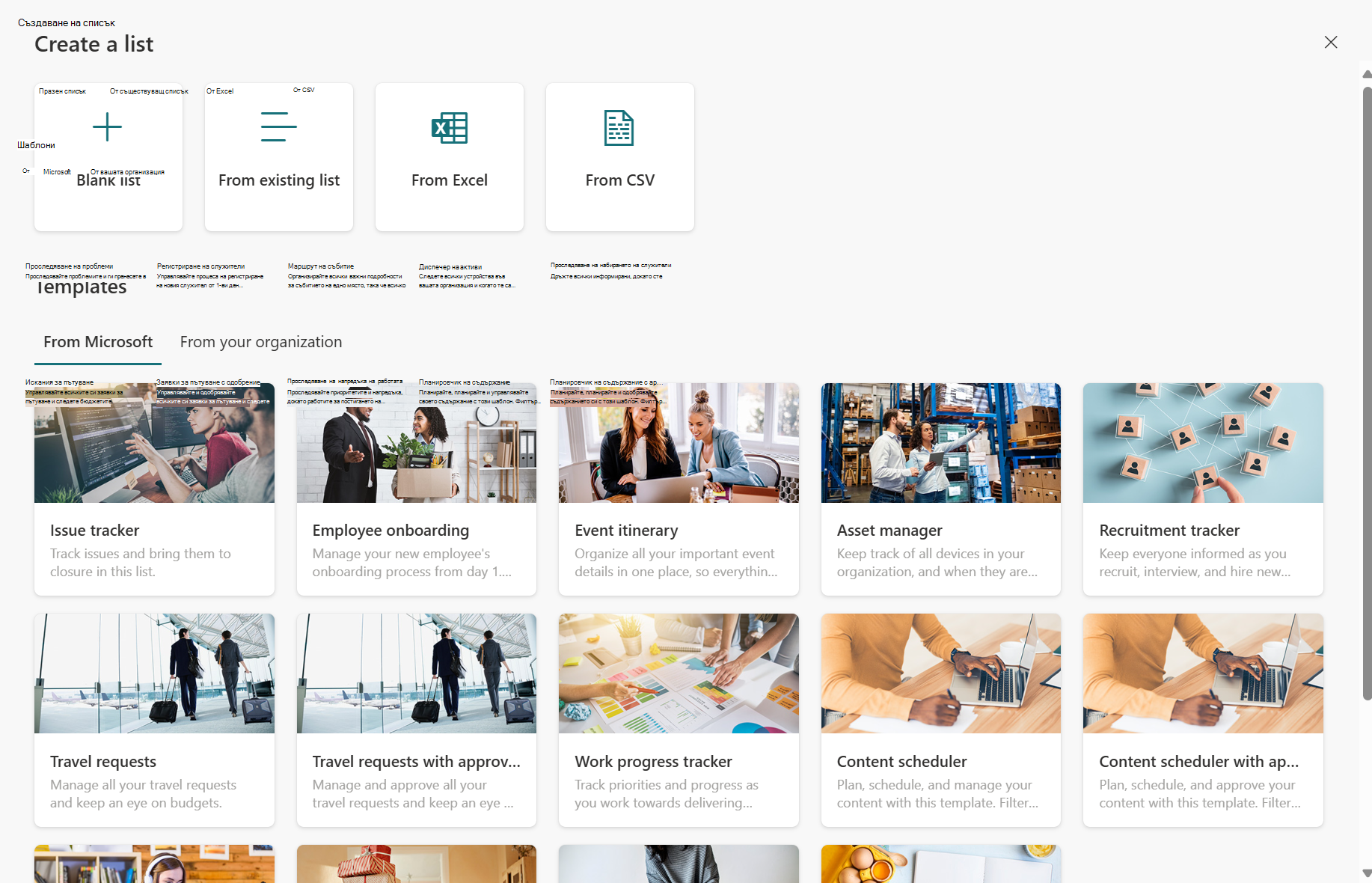This screenshot has height=883, width=1372.
Task: Click the Asset manager title
Action: 889,531
